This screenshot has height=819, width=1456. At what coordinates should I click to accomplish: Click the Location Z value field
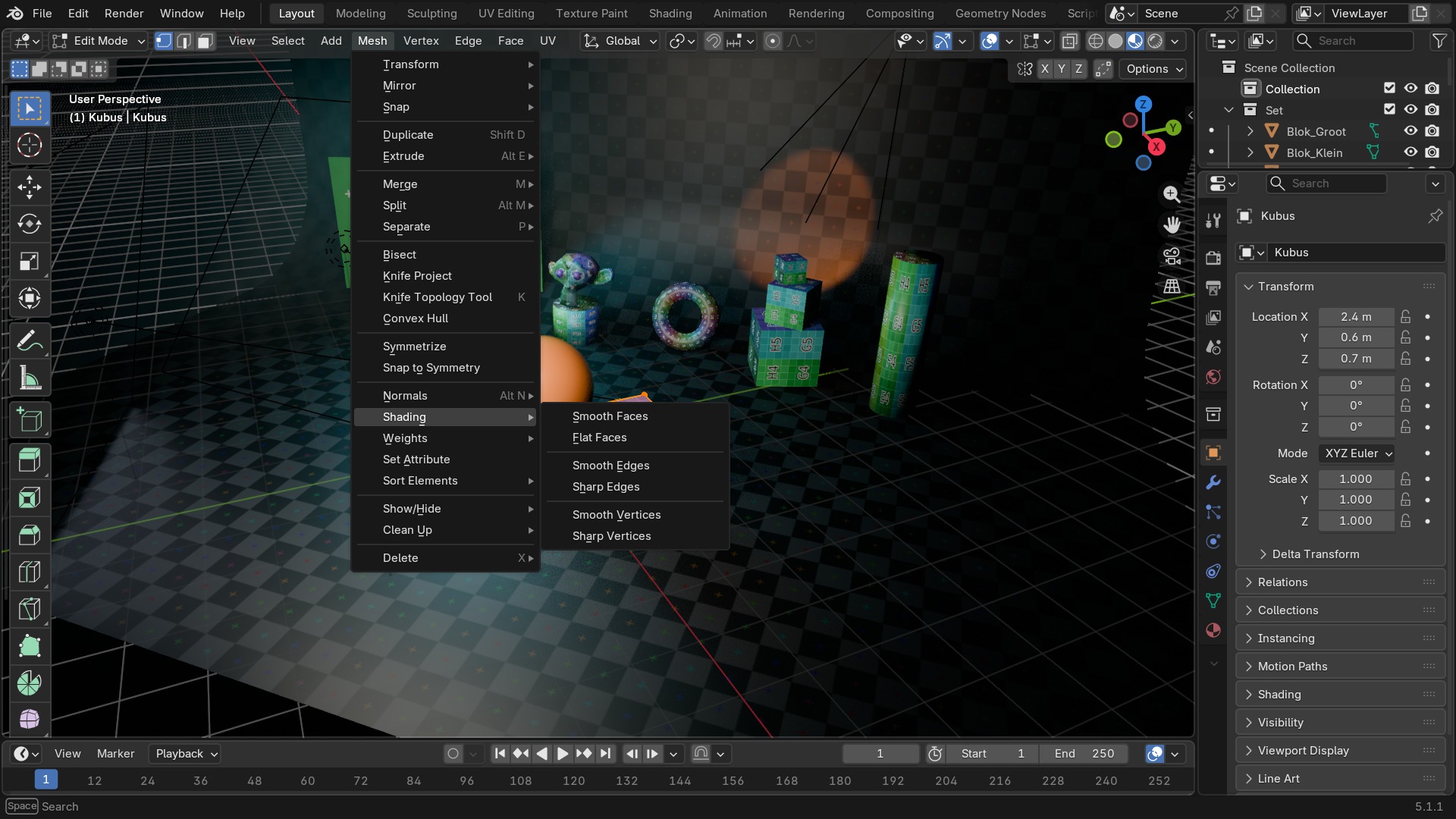1356,359
